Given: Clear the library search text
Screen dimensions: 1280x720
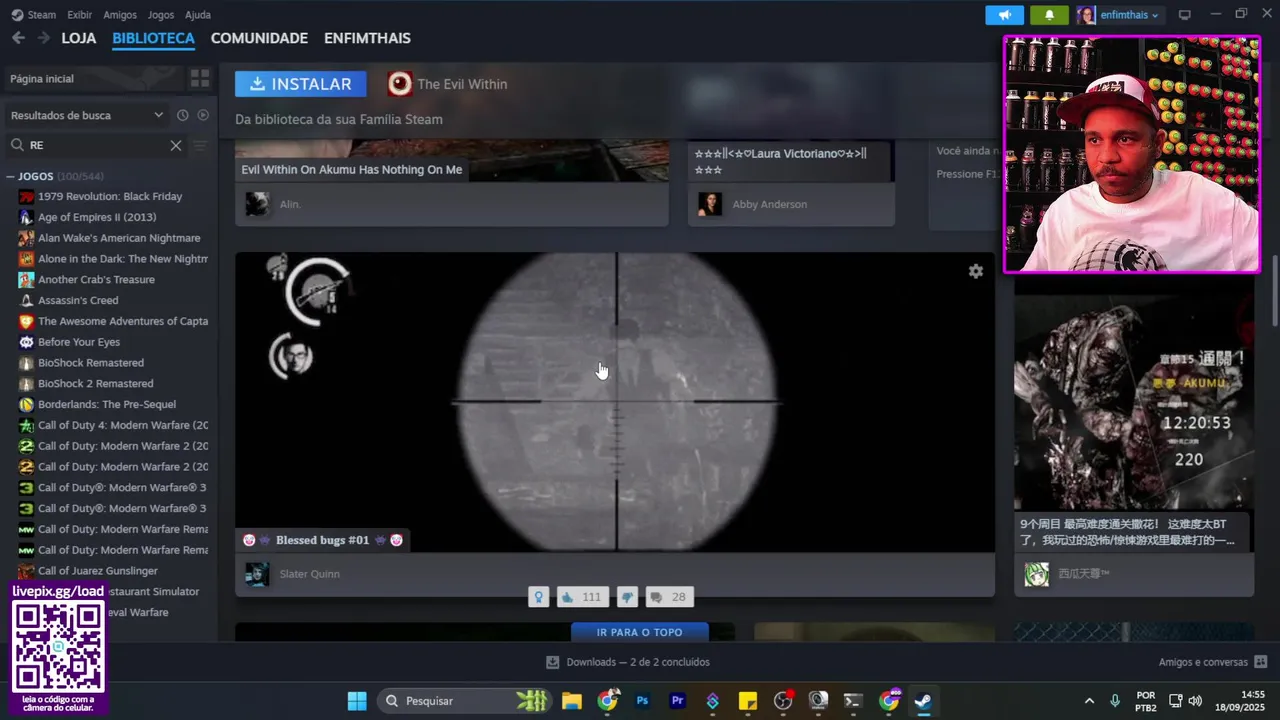Looking at the screenshot, I should click(176, 145).
